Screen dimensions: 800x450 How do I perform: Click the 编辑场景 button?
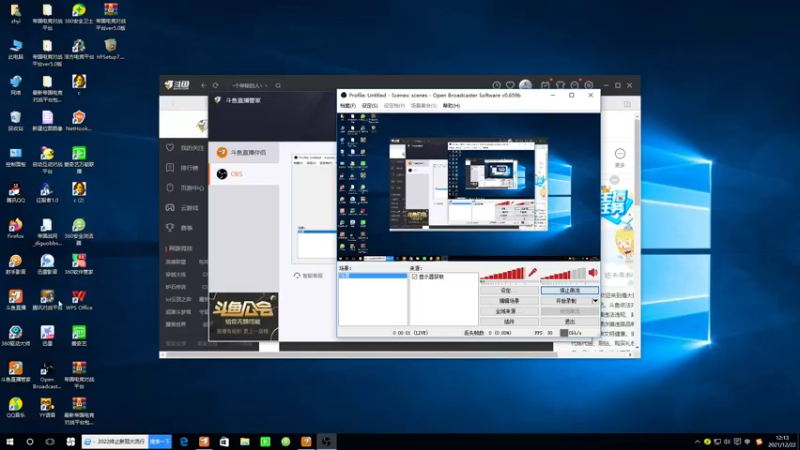tap(509, 301)
